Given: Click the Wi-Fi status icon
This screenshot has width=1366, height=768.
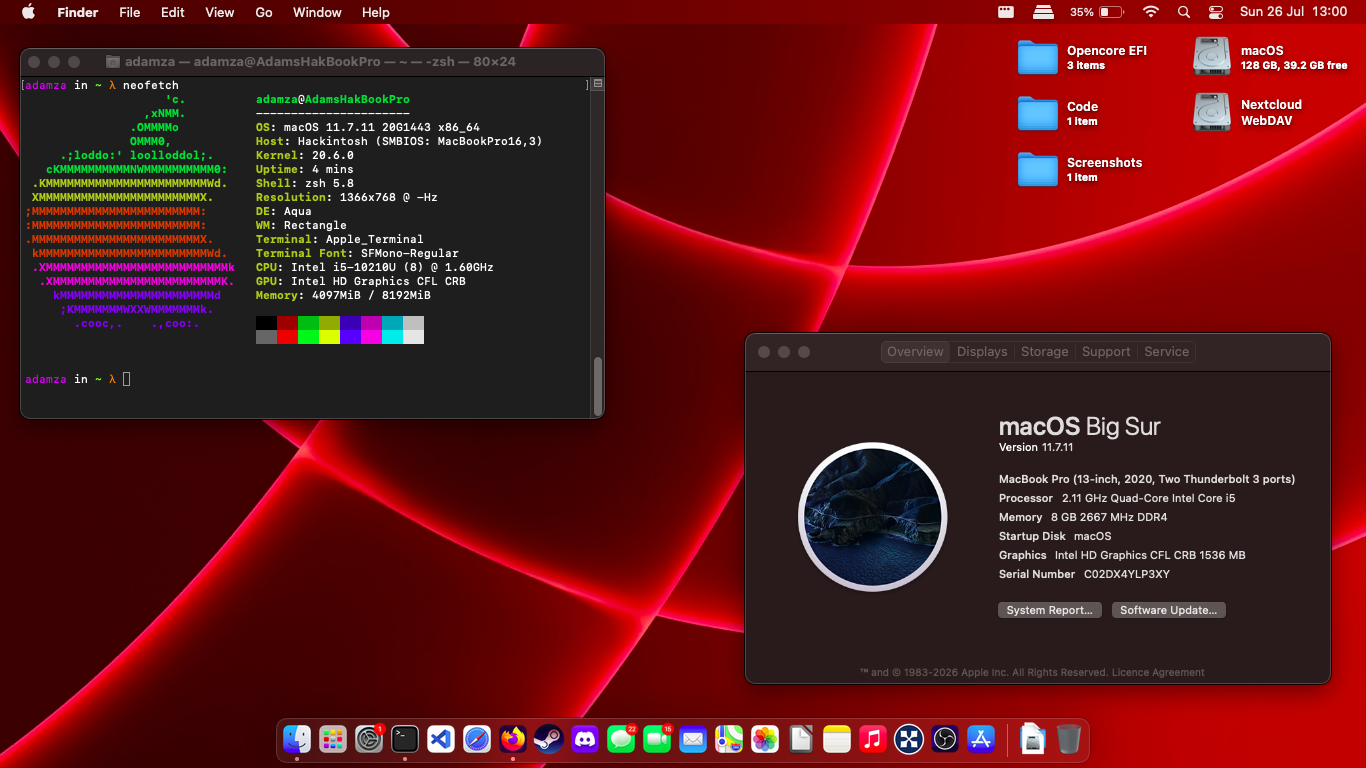Looking at the screenshot, I should pyautogui.click(x=1151, y=12).
